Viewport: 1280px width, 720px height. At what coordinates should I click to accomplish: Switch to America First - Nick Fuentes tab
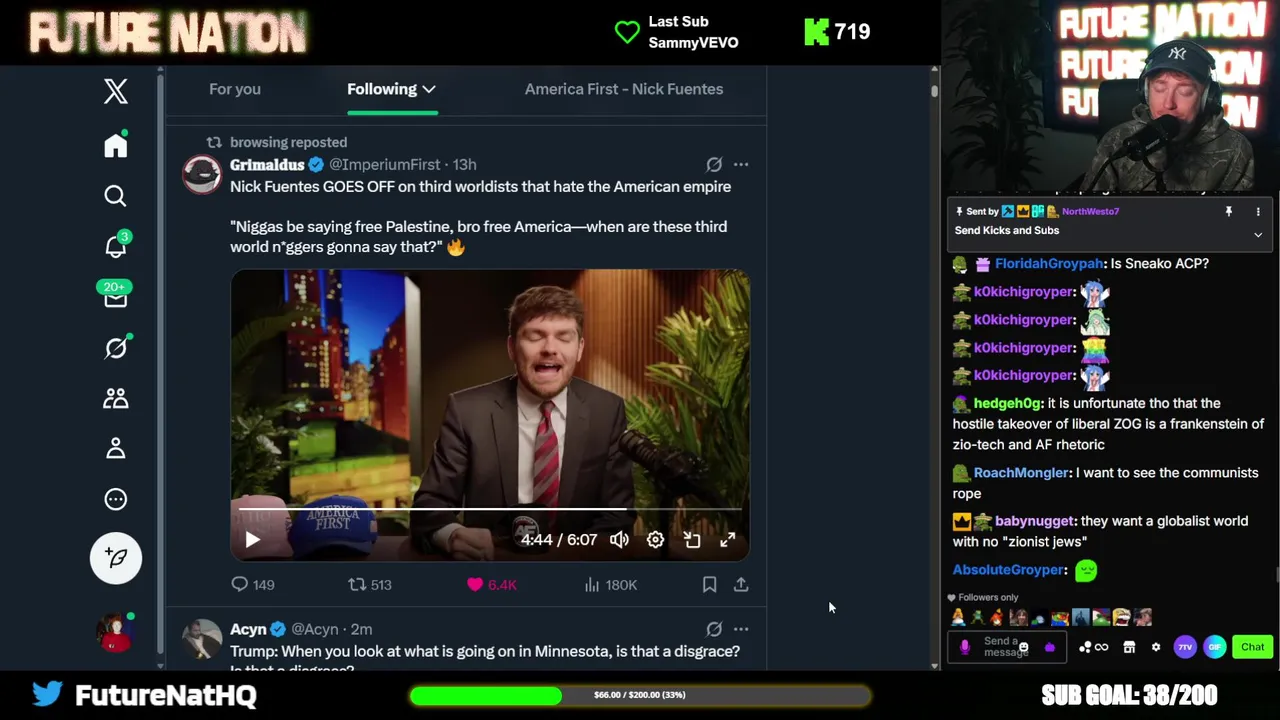pyautogui.click(x=624, y=89)
